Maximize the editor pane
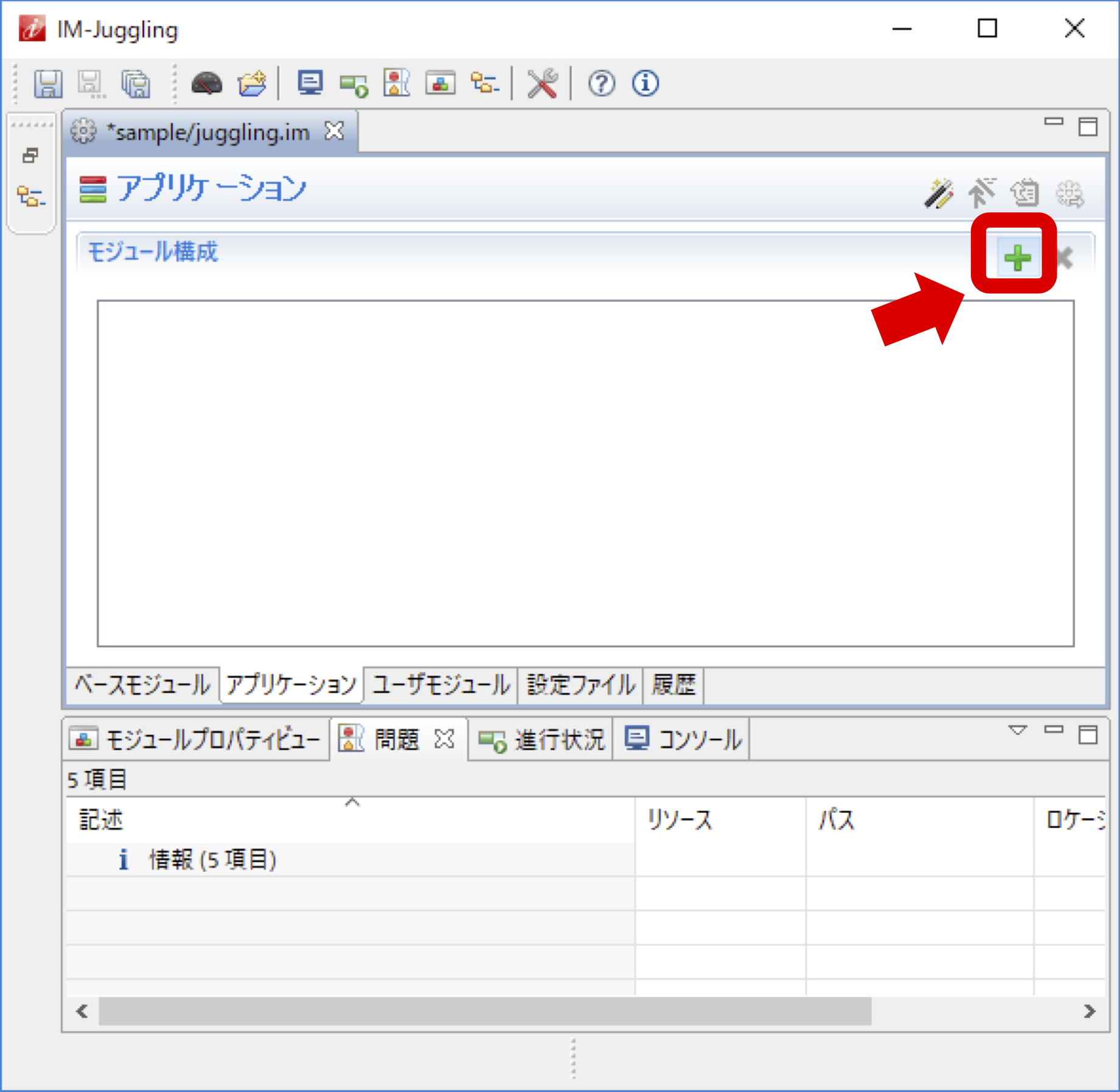 point(1088,127)
